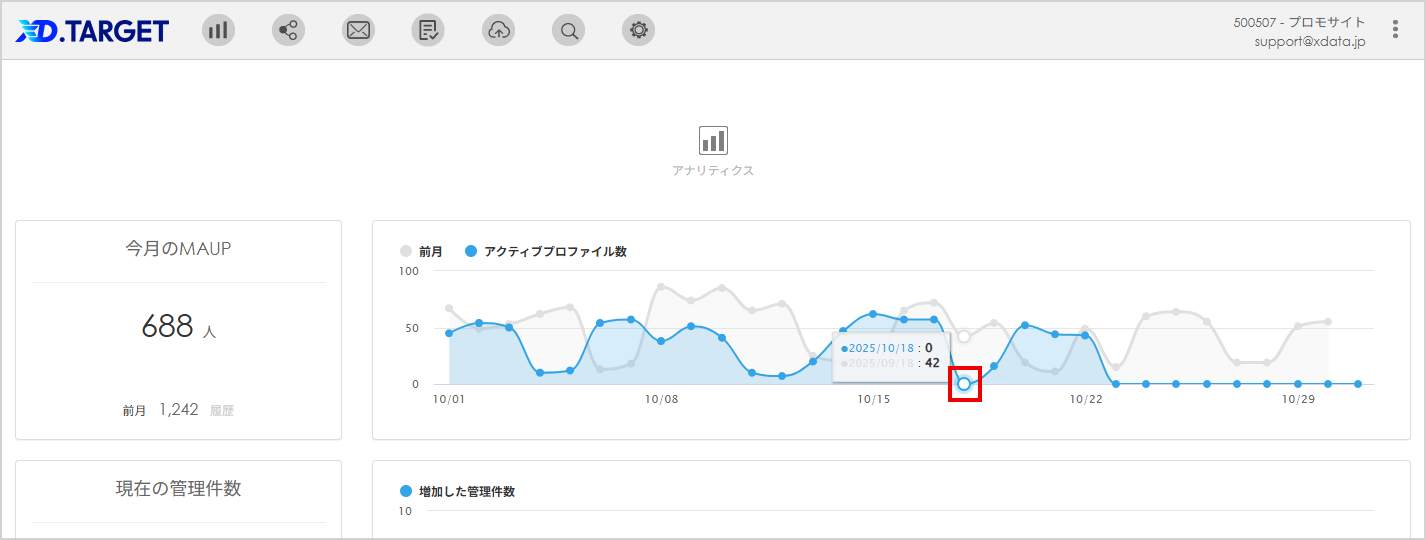Click the form checklist icon

428,30
